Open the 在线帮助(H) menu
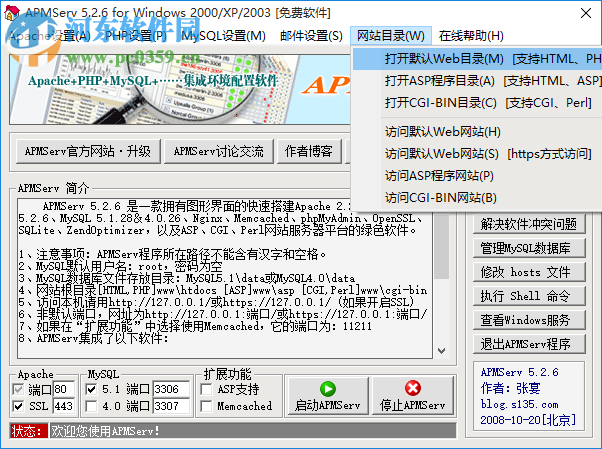602x449 pixels. click(471, 36)
